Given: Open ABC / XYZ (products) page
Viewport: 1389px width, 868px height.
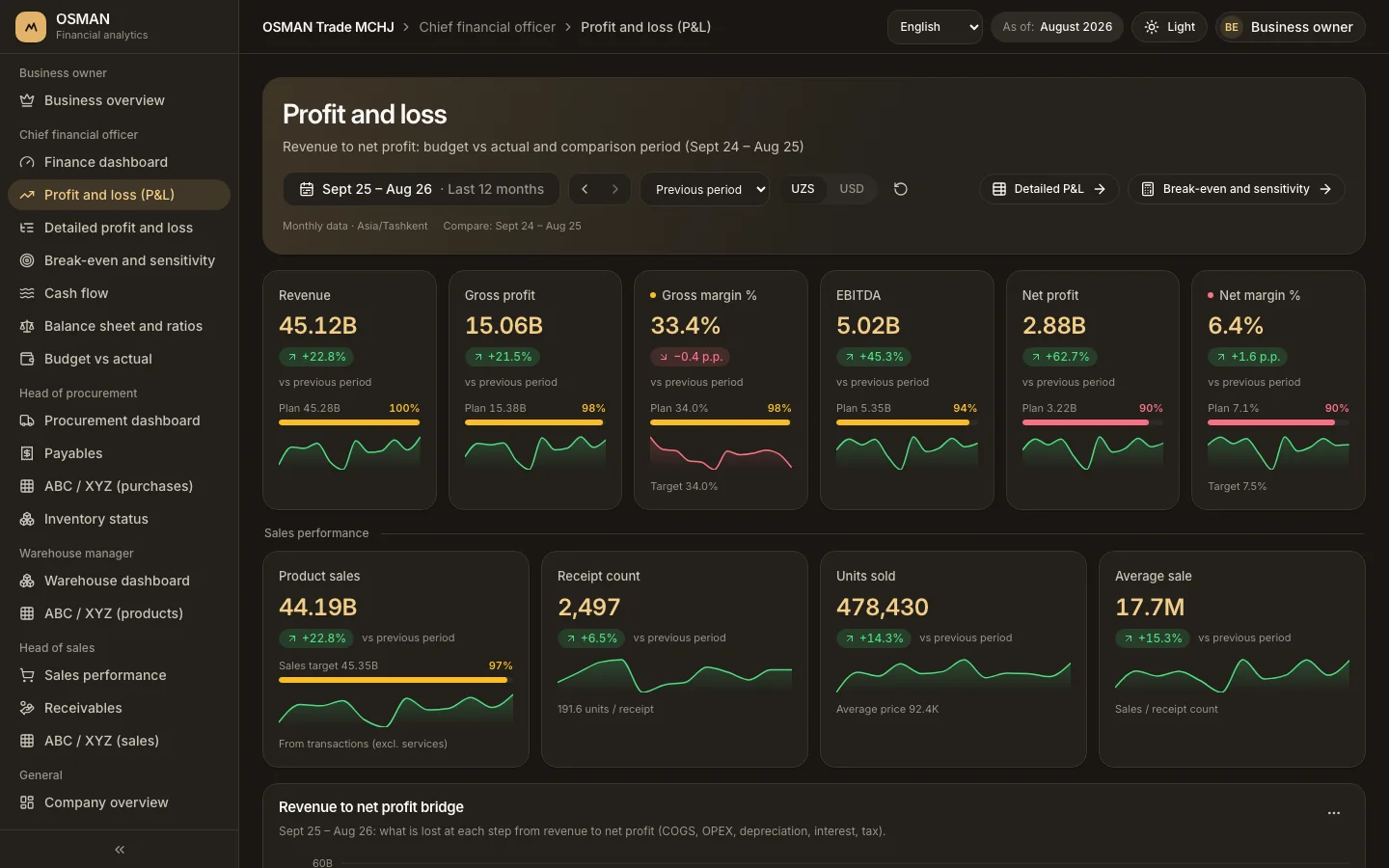Looking at the screenshot, I should [119, 613].
